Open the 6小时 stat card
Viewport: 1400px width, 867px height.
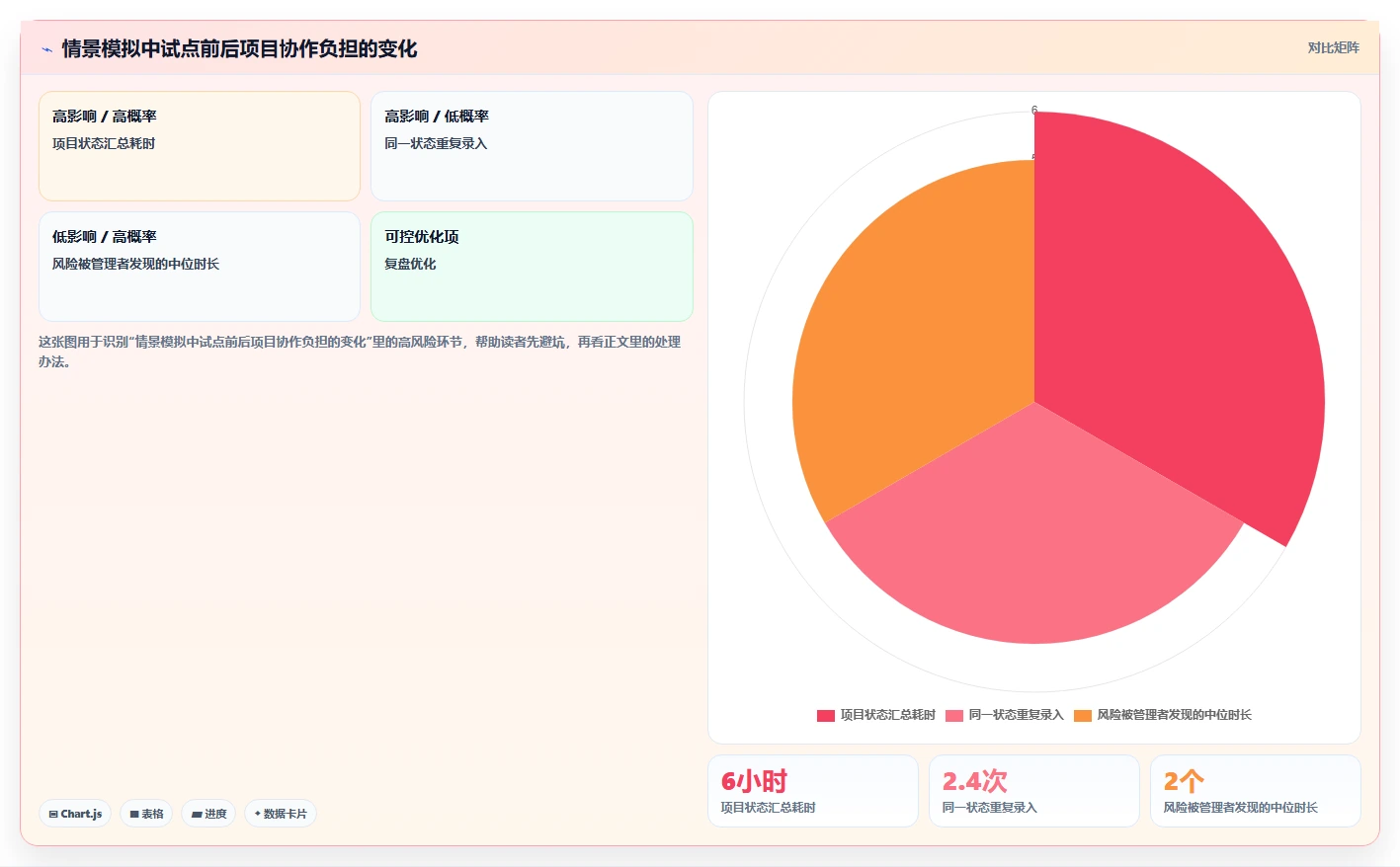813,791
